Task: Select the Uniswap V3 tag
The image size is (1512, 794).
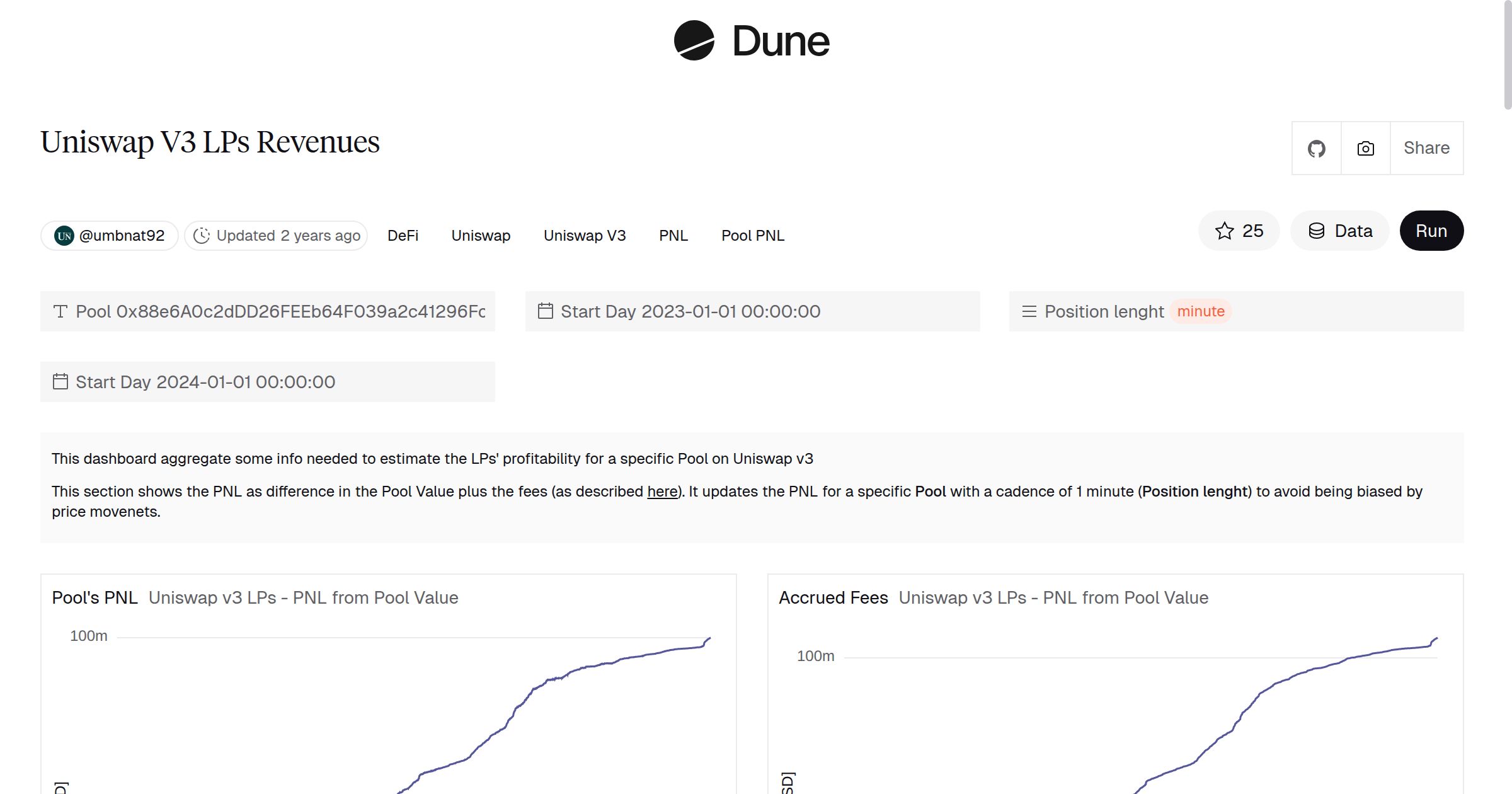Action: (x=584, y=235)
